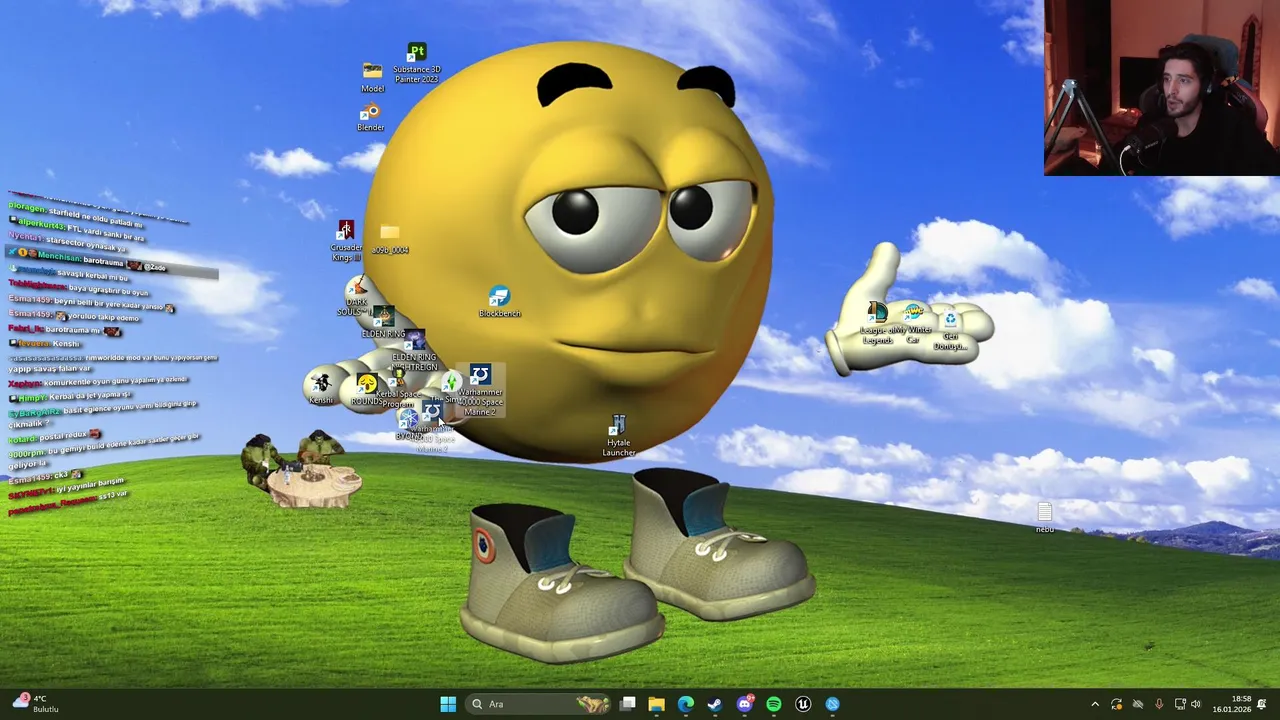
Task: Select the a09b_0004 folder icon
Action: tap(390, 240)
